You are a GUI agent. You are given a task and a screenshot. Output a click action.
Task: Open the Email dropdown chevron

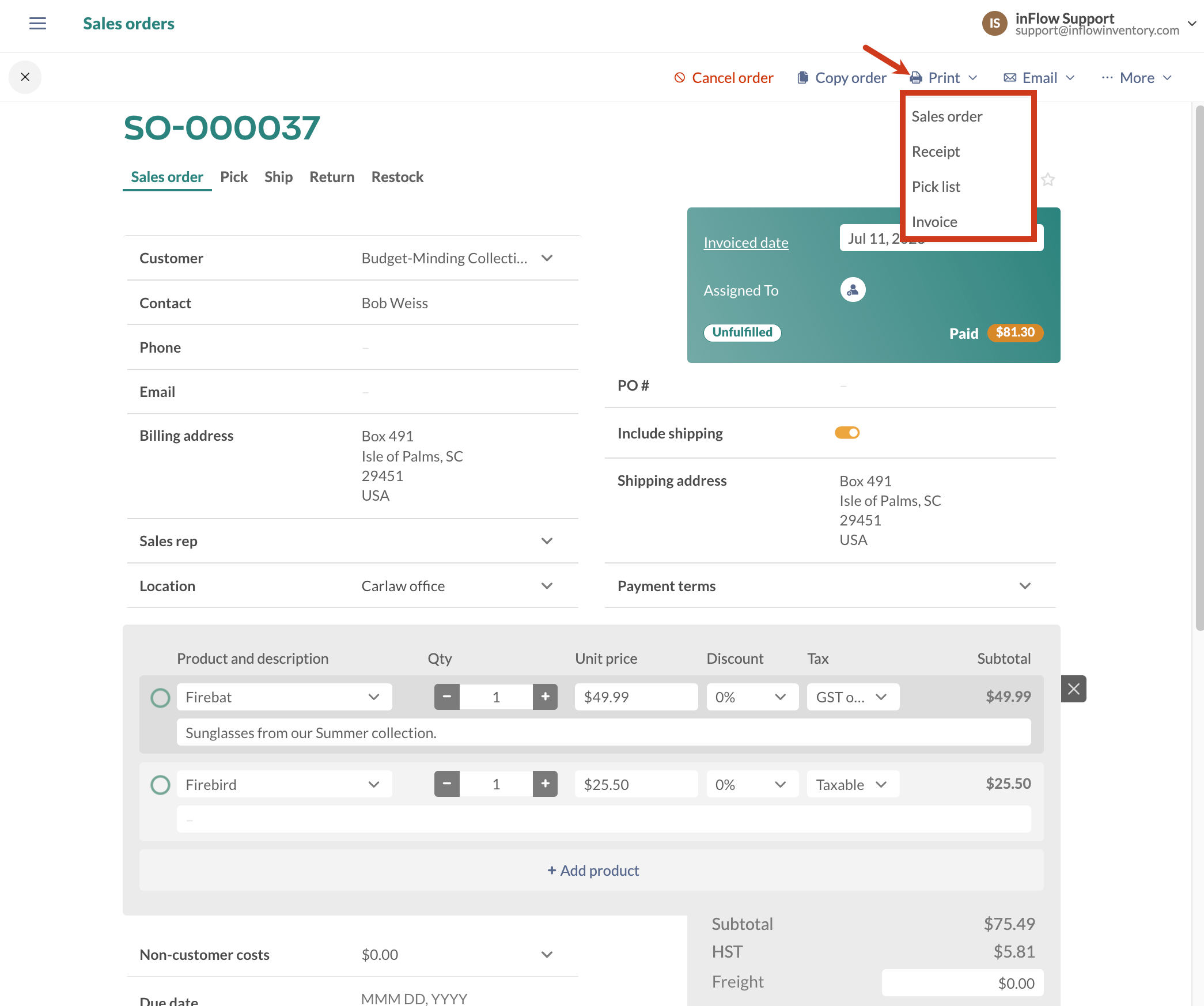[1070, 78]
